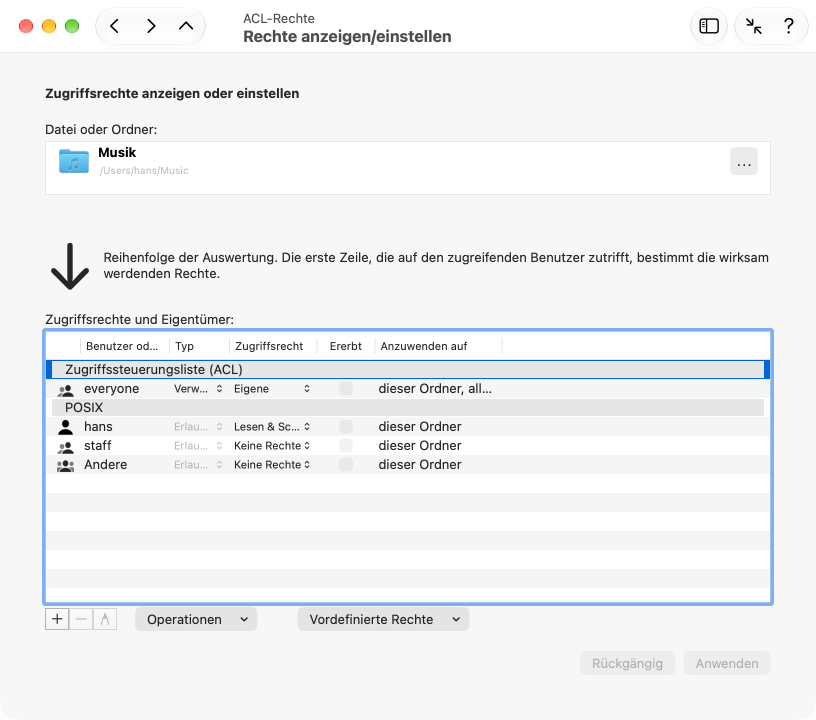
Task: Change access right for hans
Action: pyautogui.click(x=272, y=427)
